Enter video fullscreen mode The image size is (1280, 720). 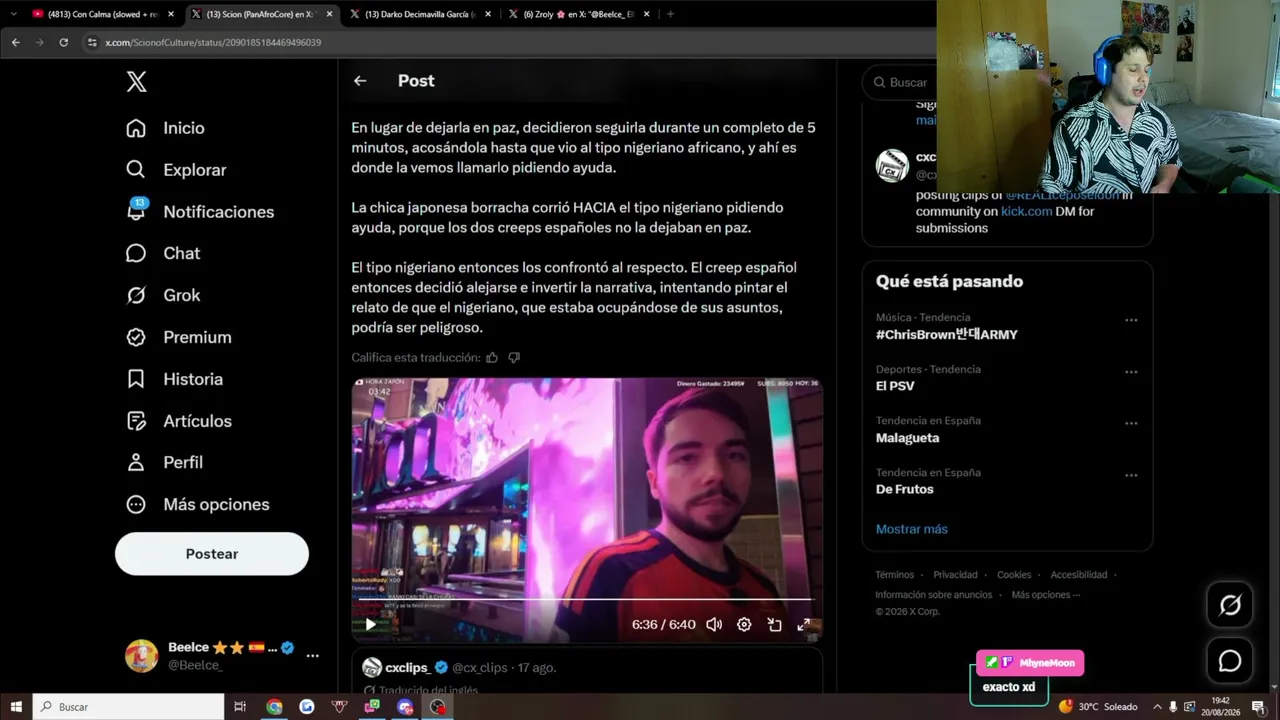pos(803,624)
